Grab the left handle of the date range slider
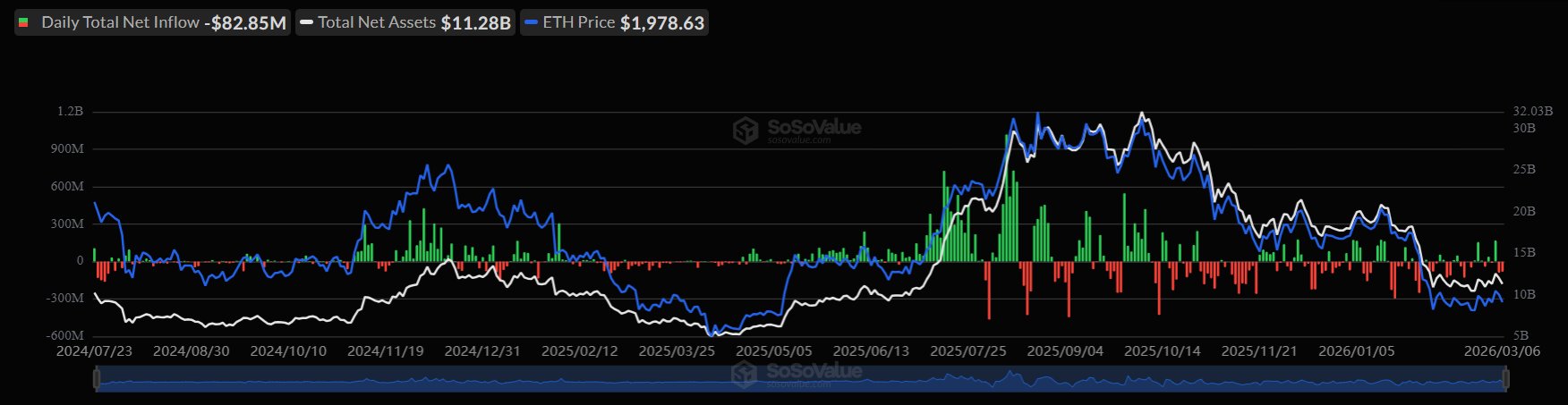 (95, 380)
